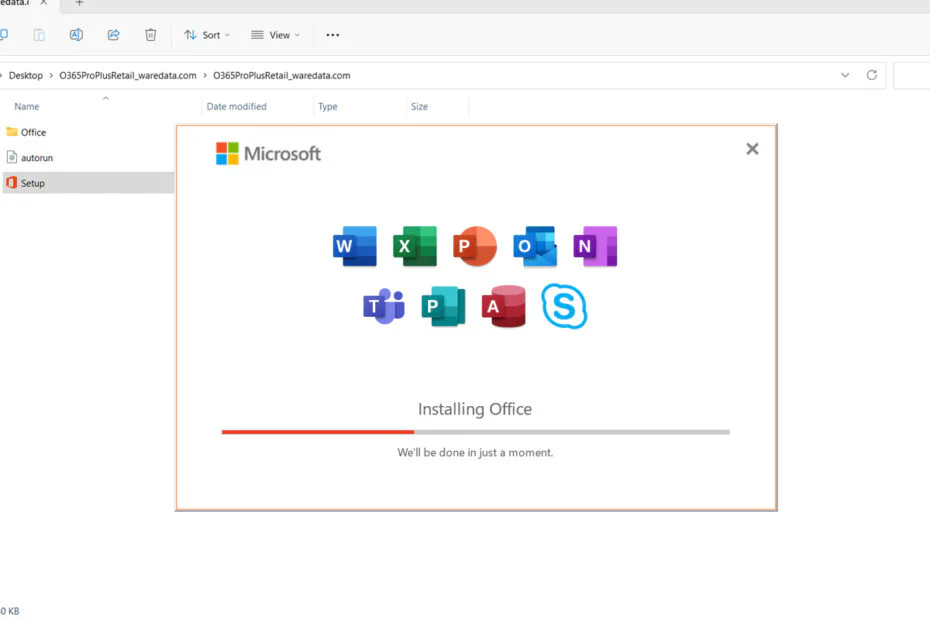This screenshot has height=620, width=930.
Task: Click the Office folder icon
Action: click(11, 132)
